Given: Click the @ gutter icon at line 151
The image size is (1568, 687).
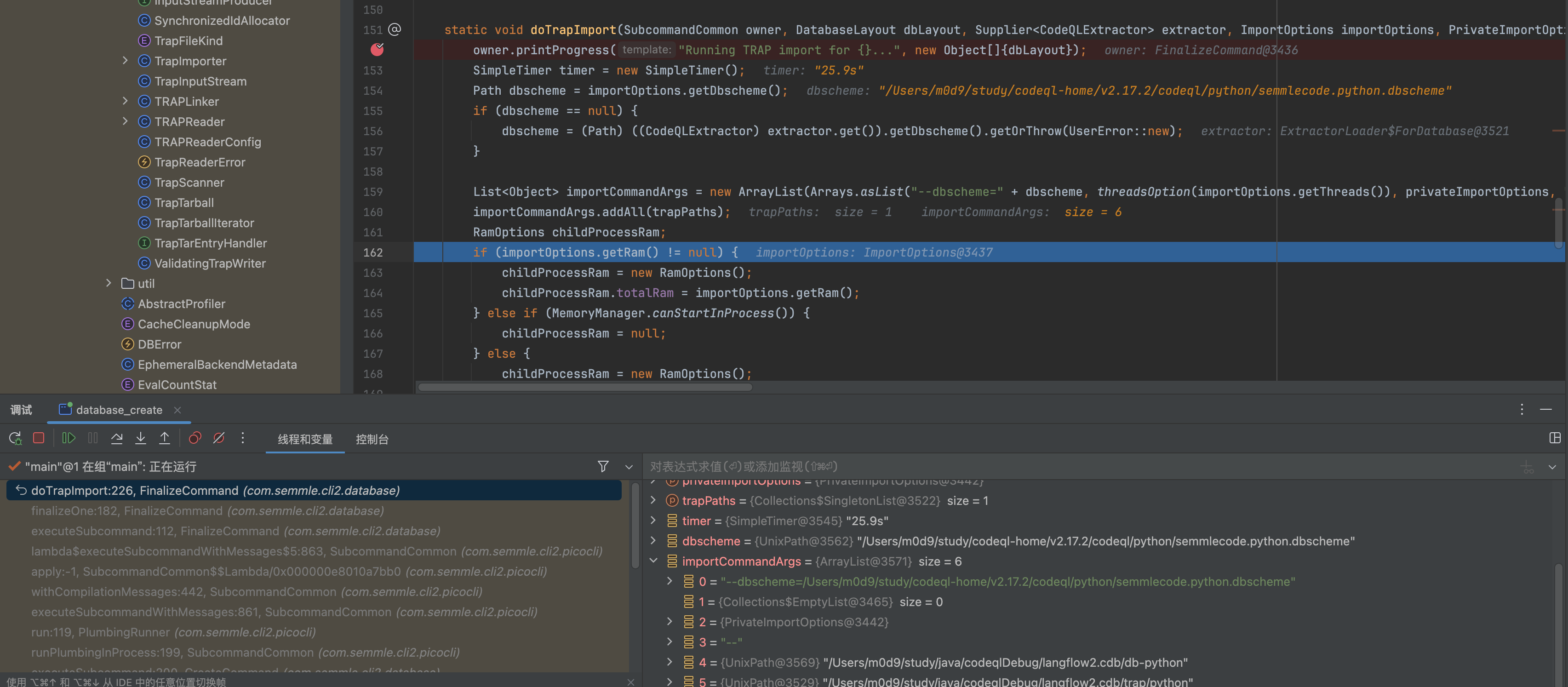Looking at the screenshot, I should click(395, 29).
